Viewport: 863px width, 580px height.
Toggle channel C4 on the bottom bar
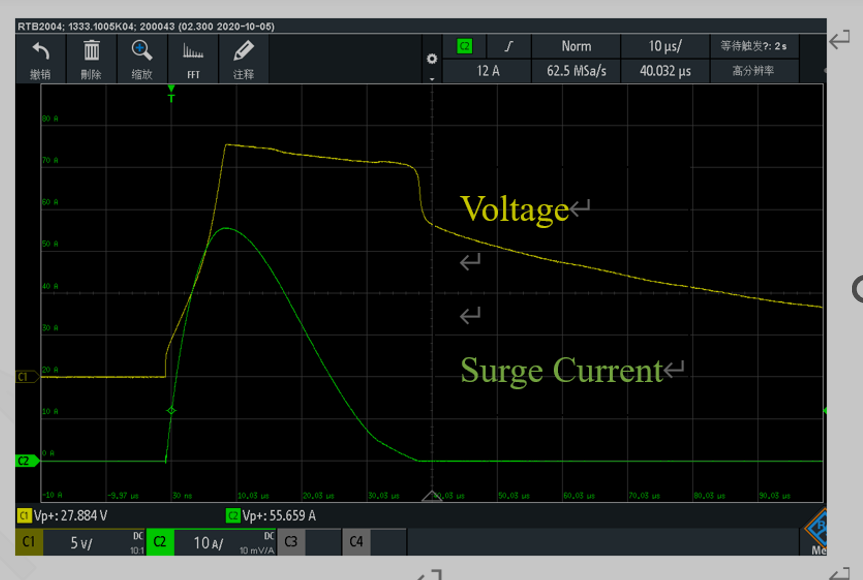click(x=356, y=542)
